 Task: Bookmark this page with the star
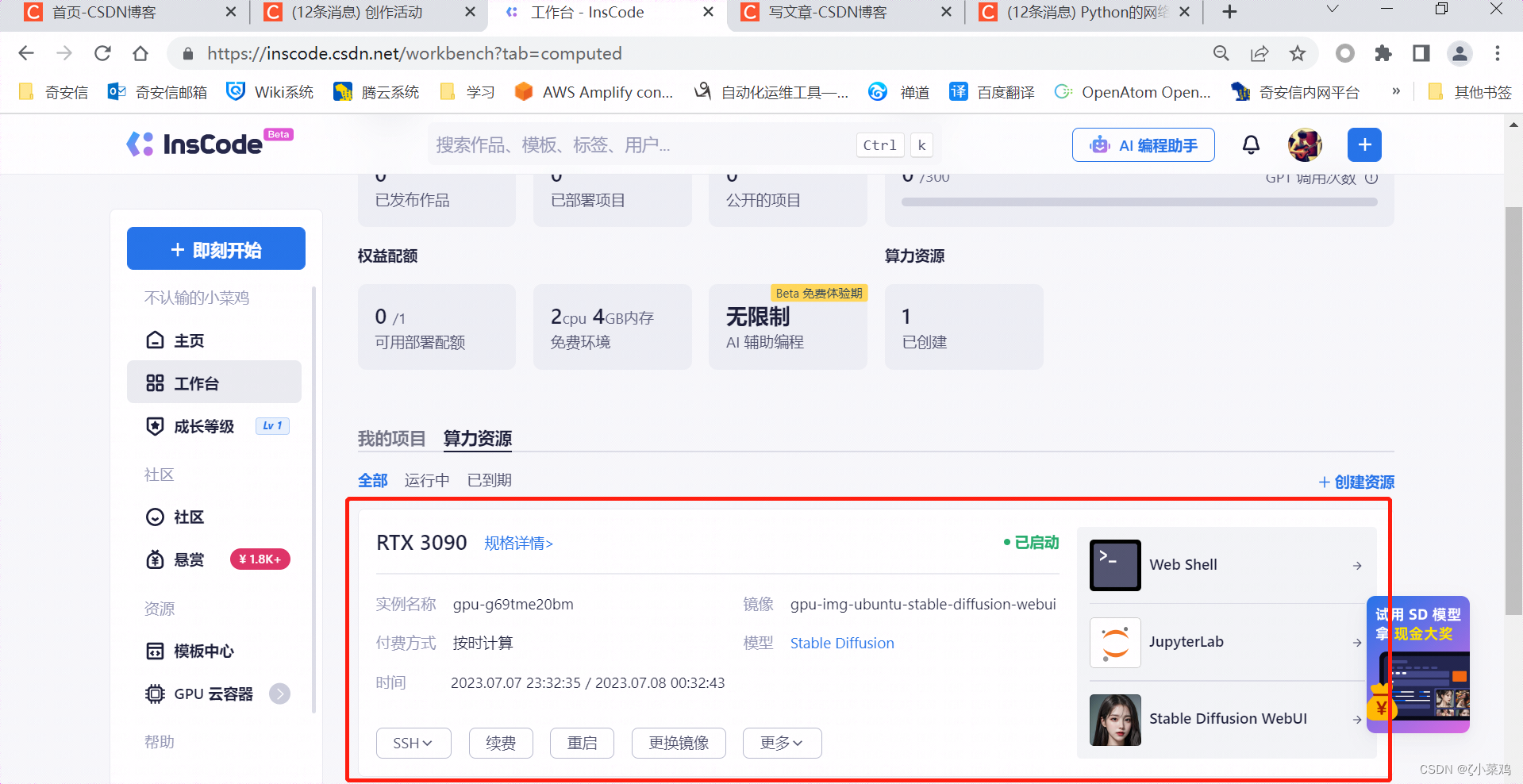click(x=1298, y=53)
